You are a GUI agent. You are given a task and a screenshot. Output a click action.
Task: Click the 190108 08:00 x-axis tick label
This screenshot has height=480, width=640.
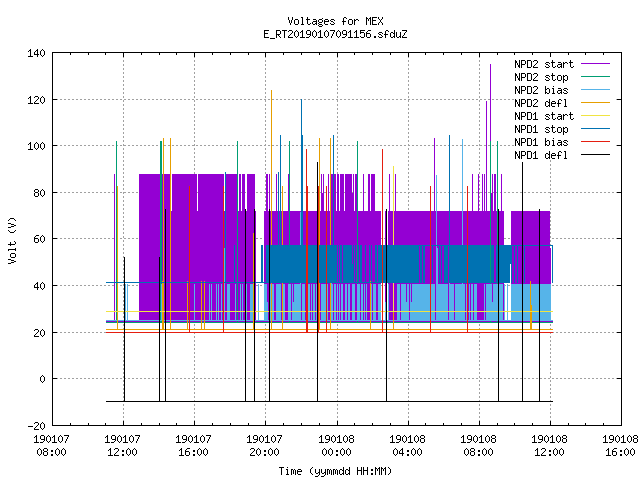click(x=478, y=446)
